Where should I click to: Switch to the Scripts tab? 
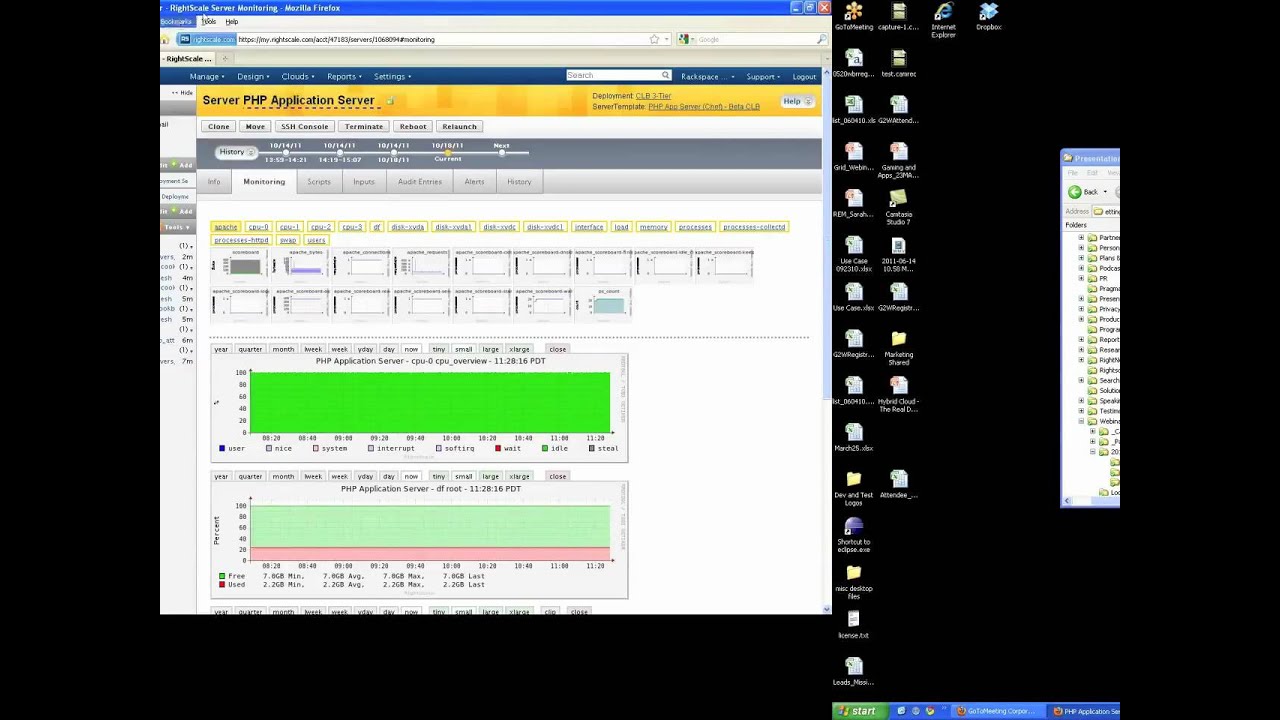(x=319, y=182)
